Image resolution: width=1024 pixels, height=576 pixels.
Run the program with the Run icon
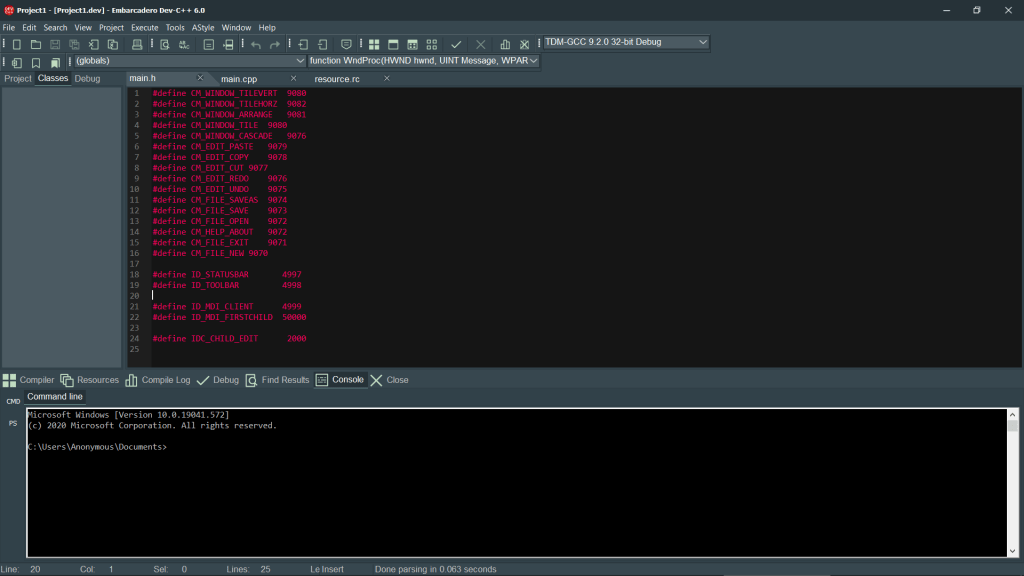[481, 44]
